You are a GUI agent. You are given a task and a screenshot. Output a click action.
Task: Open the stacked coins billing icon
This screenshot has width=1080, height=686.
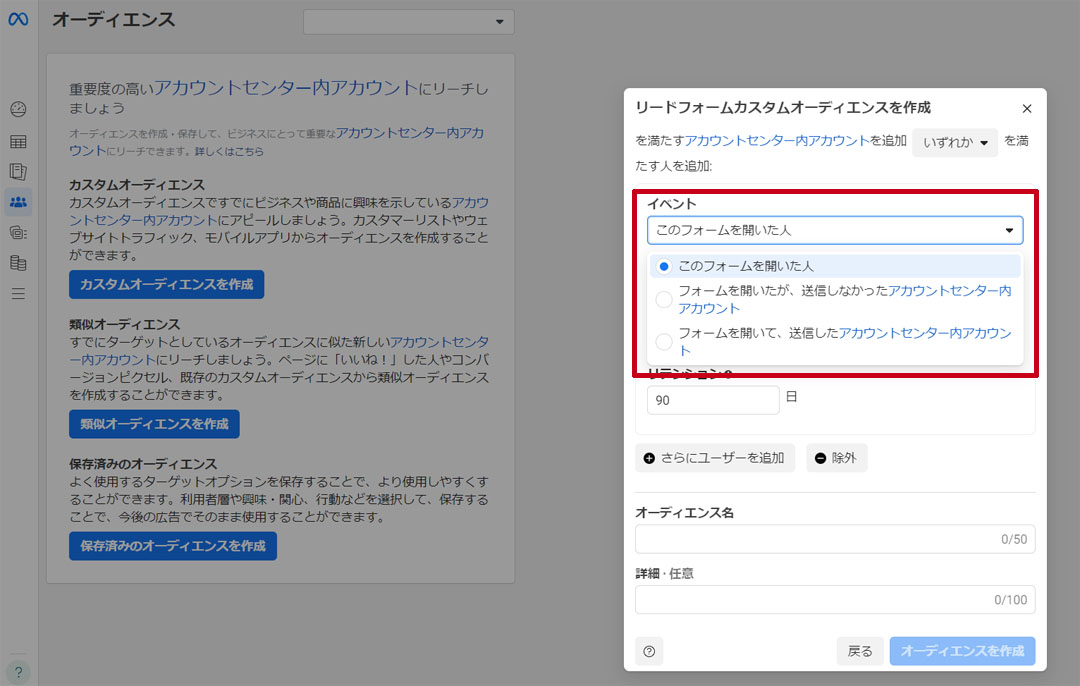[18, 263]
